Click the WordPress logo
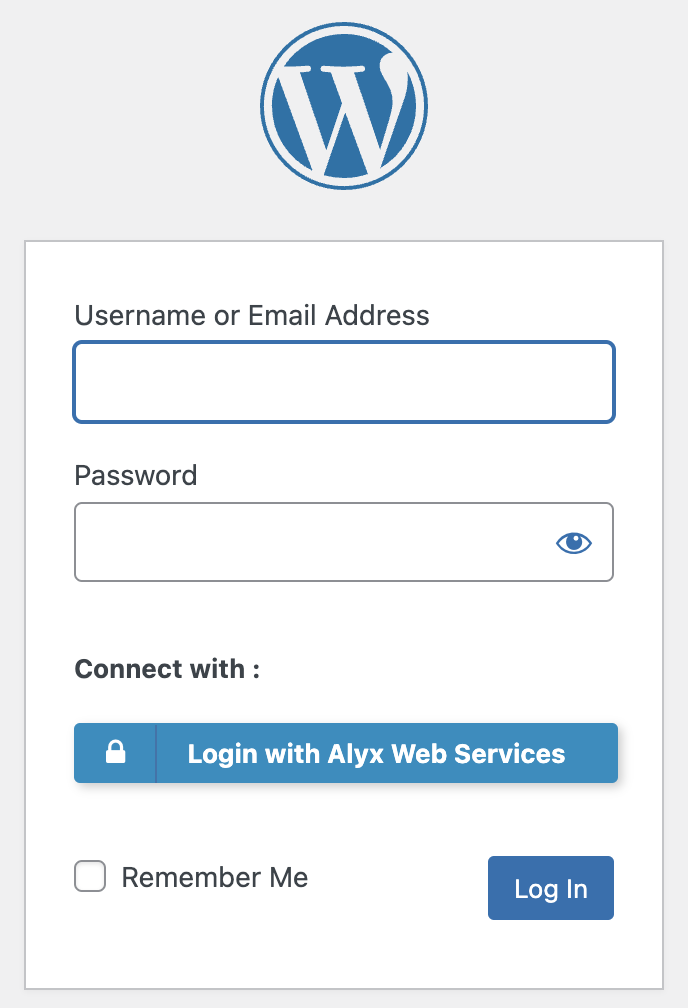Image resolution: width=688 pixels, height=1008 pixels. point(344,106)
